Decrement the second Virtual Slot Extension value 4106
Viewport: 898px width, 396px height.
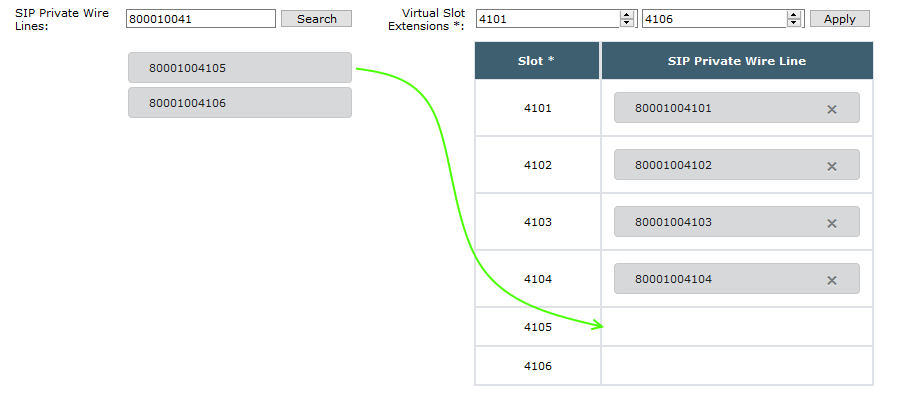click(x=793, y=23)
